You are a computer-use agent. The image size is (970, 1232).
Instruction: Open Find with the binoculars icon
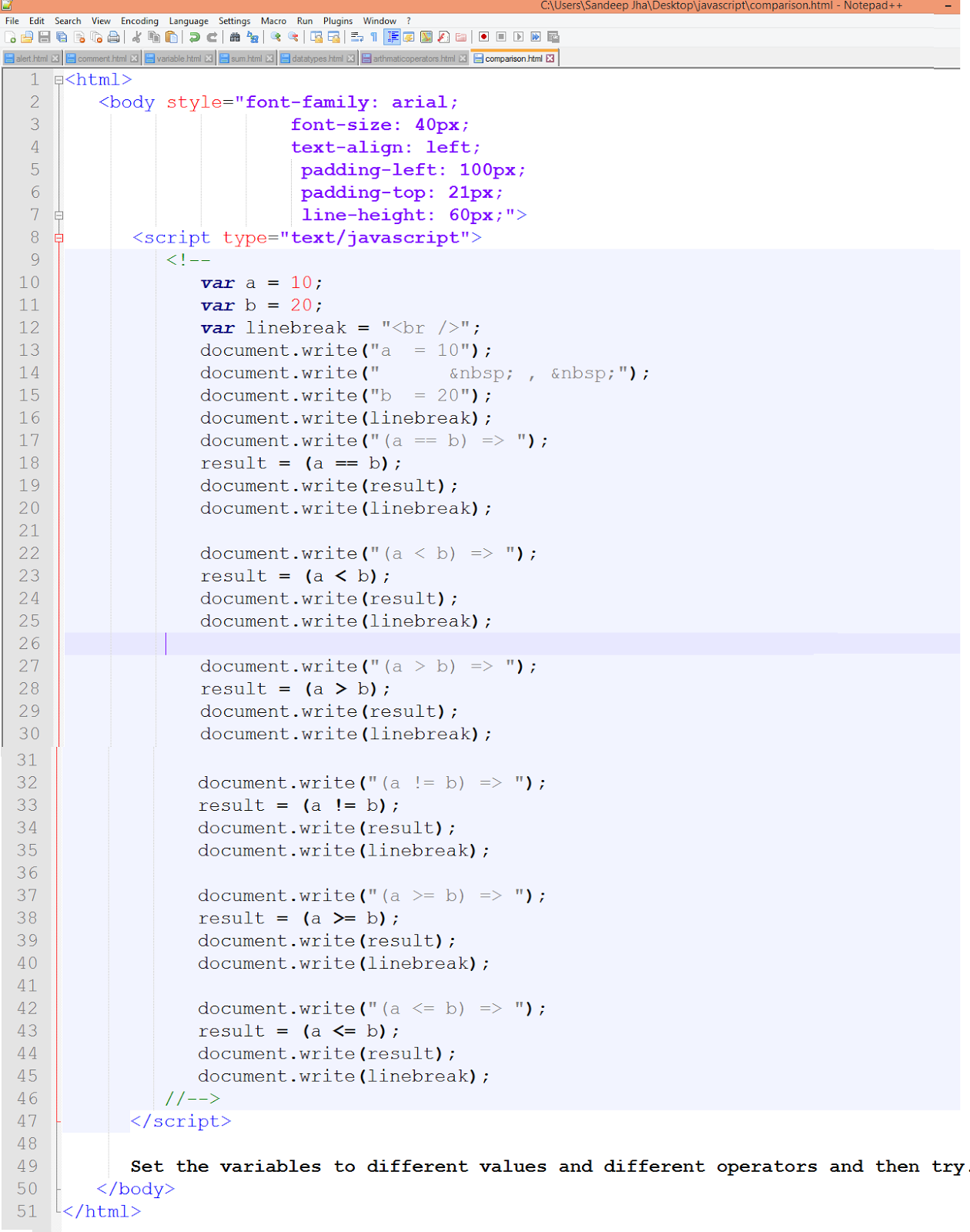coord(235,37)
